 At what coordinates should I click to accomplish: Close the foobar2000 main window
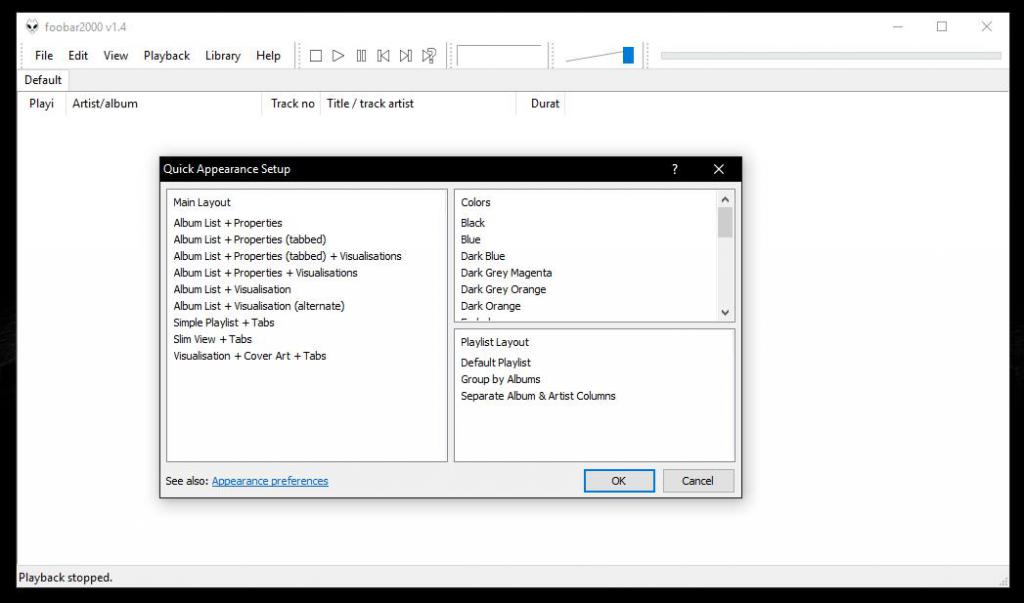click(x=987, y=27)
